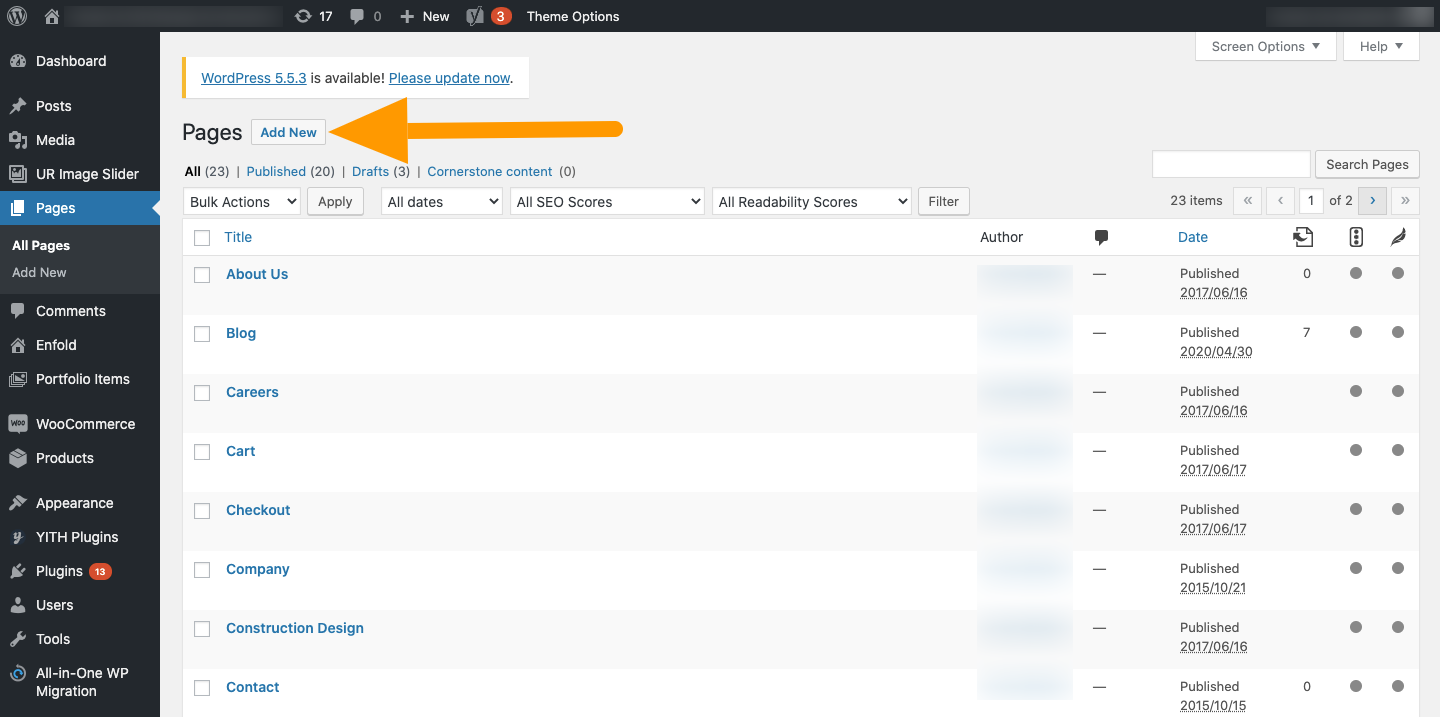The image size is (1440, 717).
Task: Open Tools in sidebar
Action: click(80, 639)
